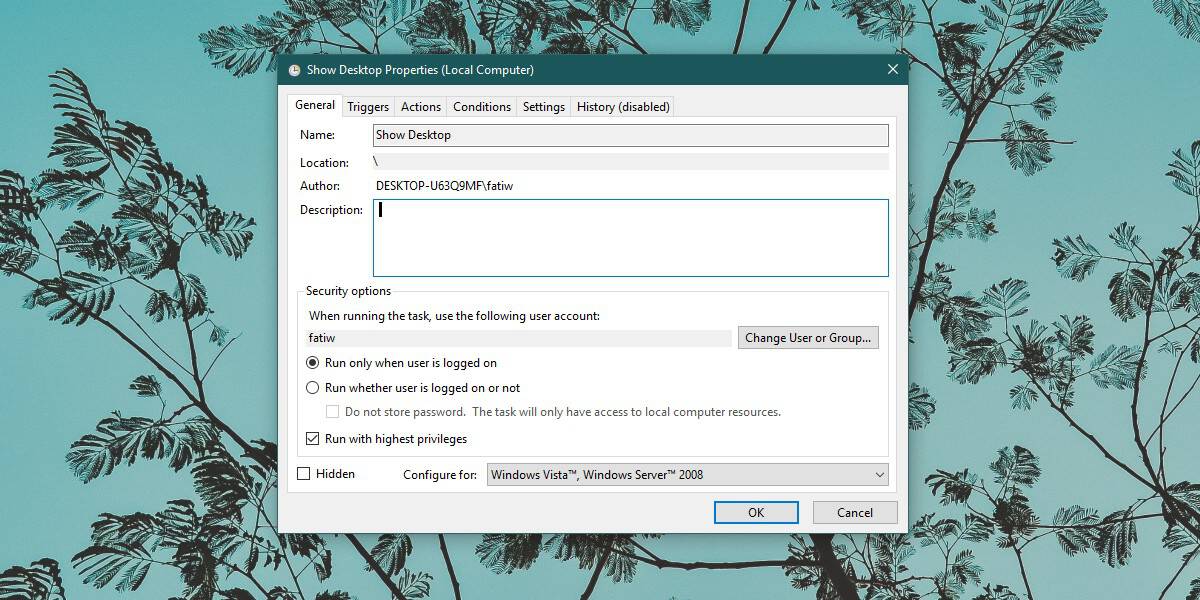Switch to the Settings tab
Screen dimensions: 1200x600
coord(544,107)
